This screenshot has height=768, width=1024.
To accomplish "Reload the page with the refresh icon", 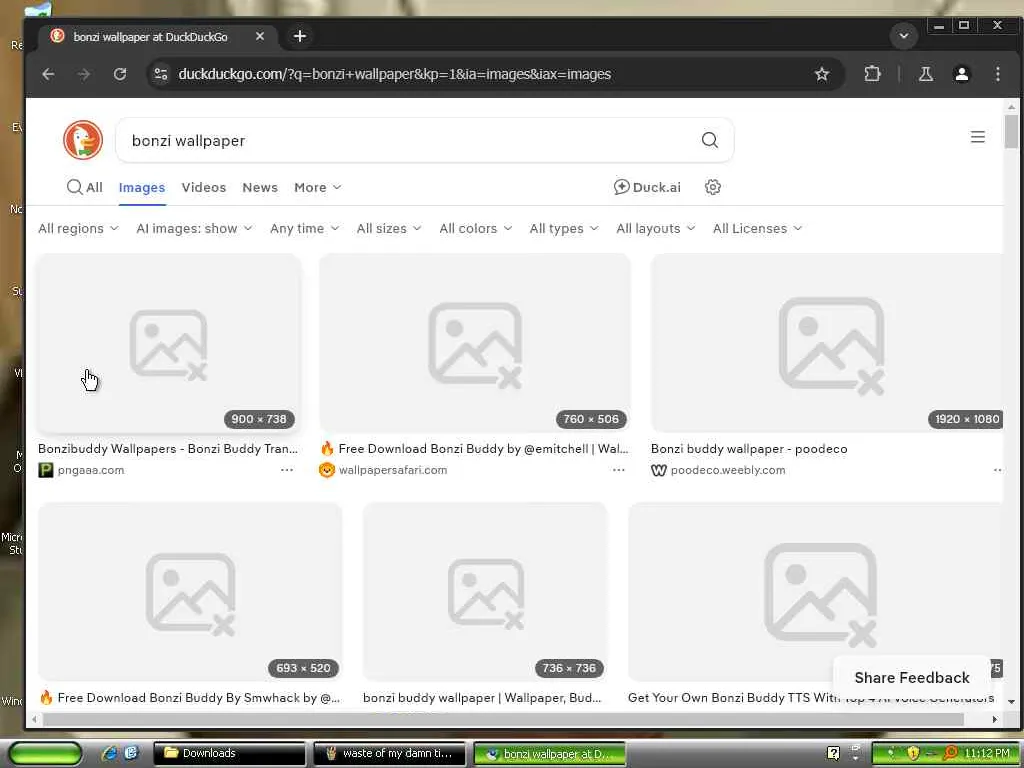I will coord(120,74).
